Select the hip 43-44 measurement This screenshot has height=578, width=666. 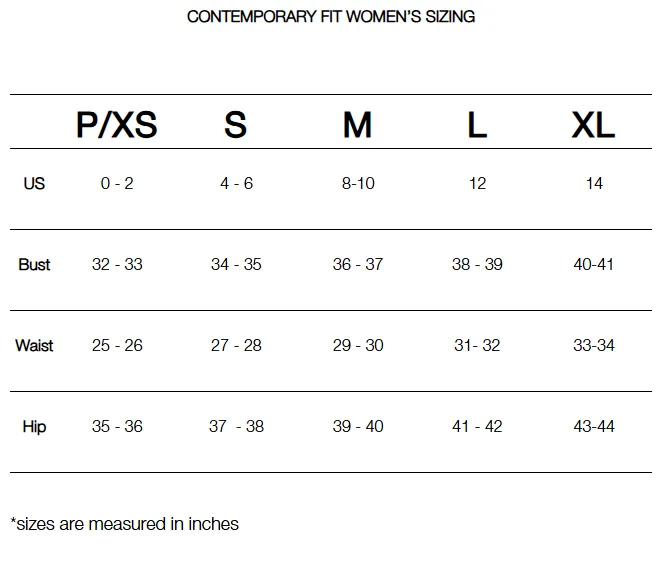(594, 426)
